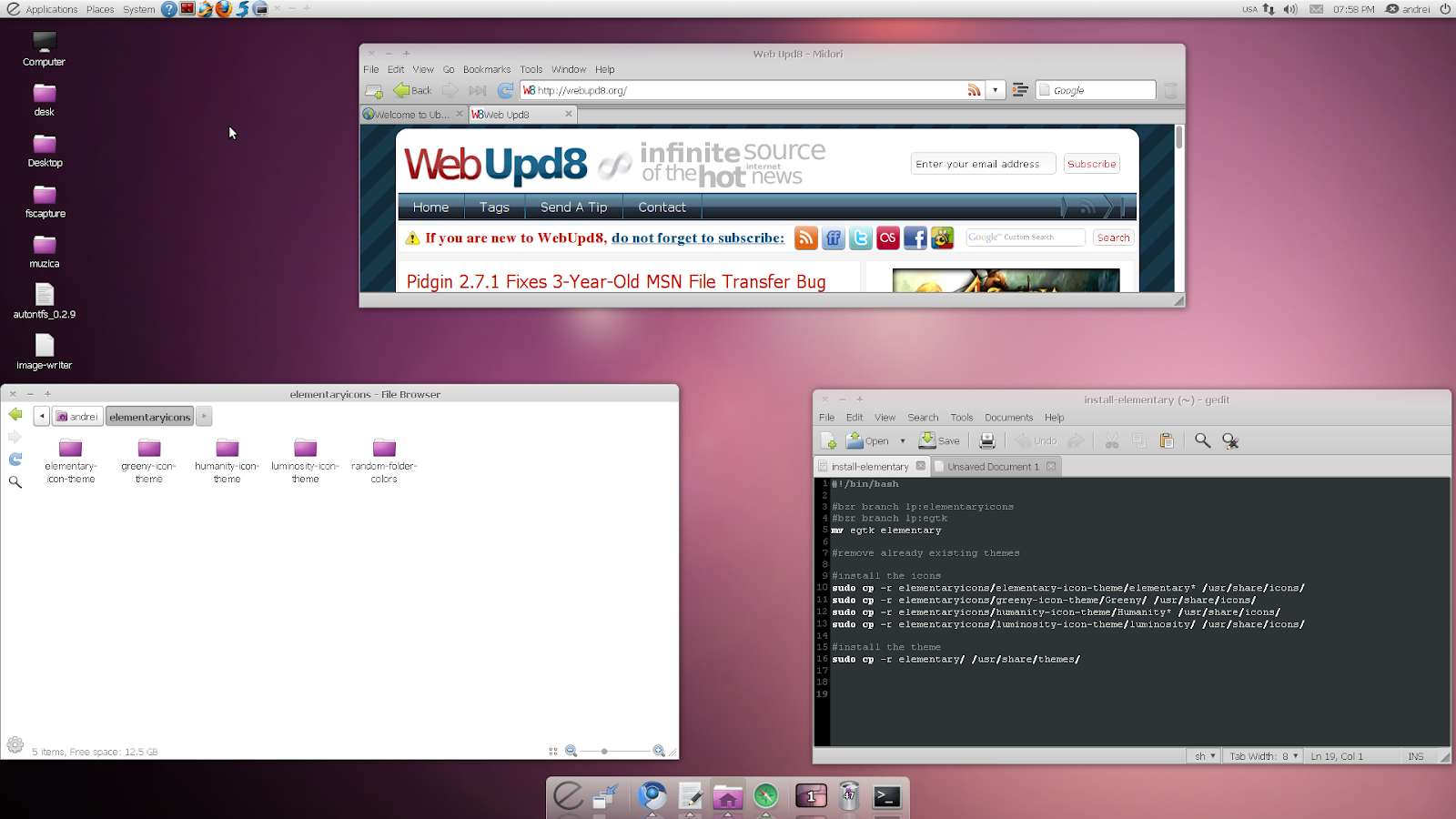
Task: Switch to Unsaved Document 1 tab
Action: [992, 466]
